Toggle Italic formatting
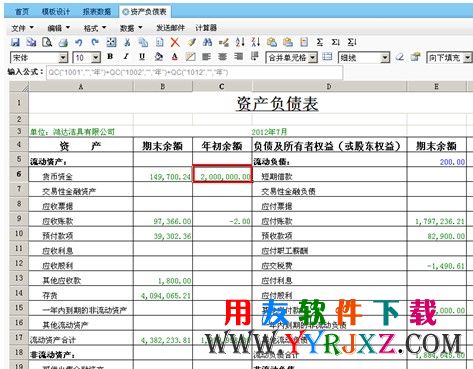 (126, 57)
